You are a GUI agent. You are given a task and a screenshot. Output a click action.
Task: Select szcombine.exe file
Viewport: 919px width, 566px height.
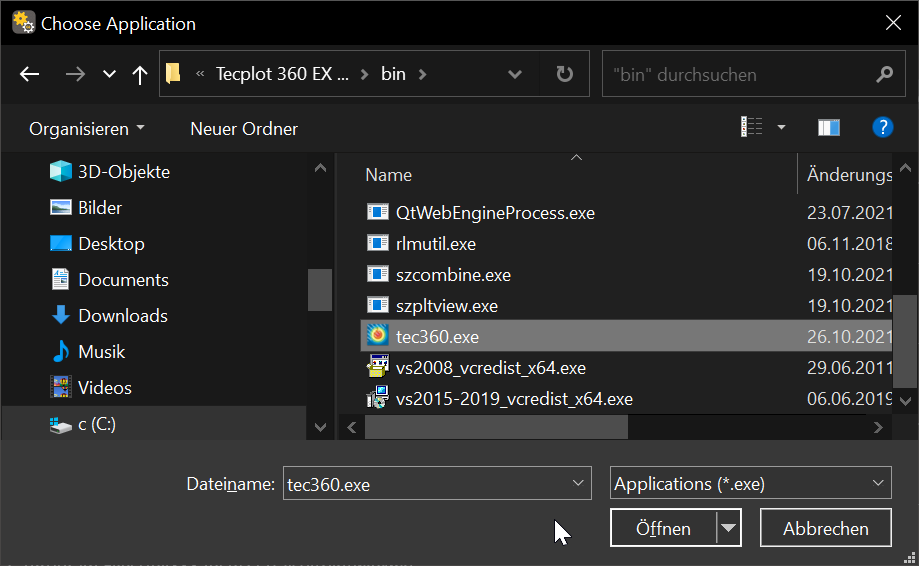[x=453, y=275]
